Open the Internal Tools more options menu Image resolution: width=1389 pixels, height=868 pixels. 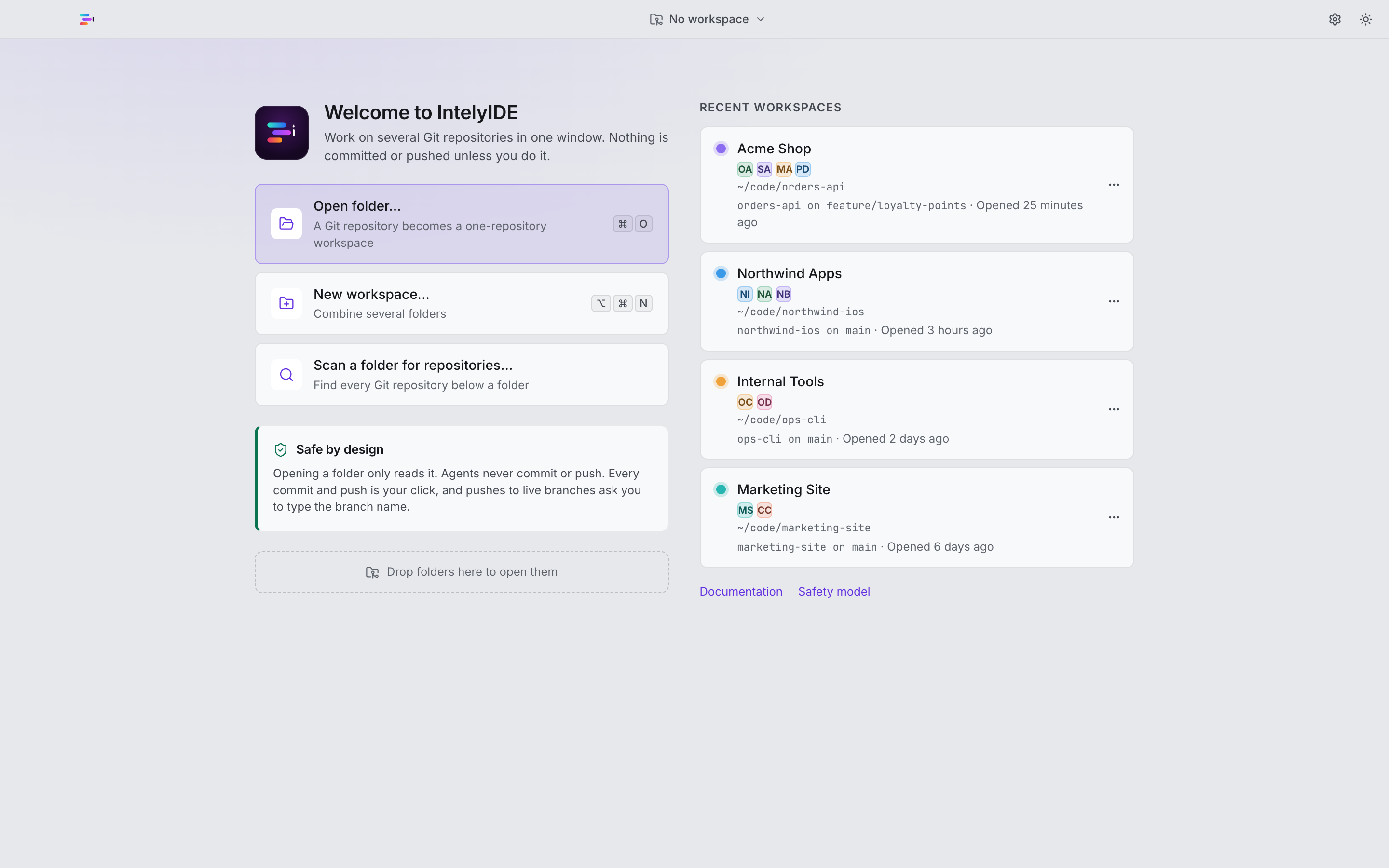point(1114,409)
